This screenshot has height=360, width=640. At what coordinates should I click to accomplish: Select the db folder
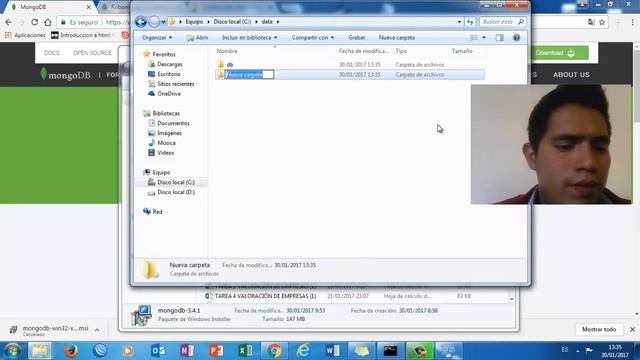pos(229,64)
